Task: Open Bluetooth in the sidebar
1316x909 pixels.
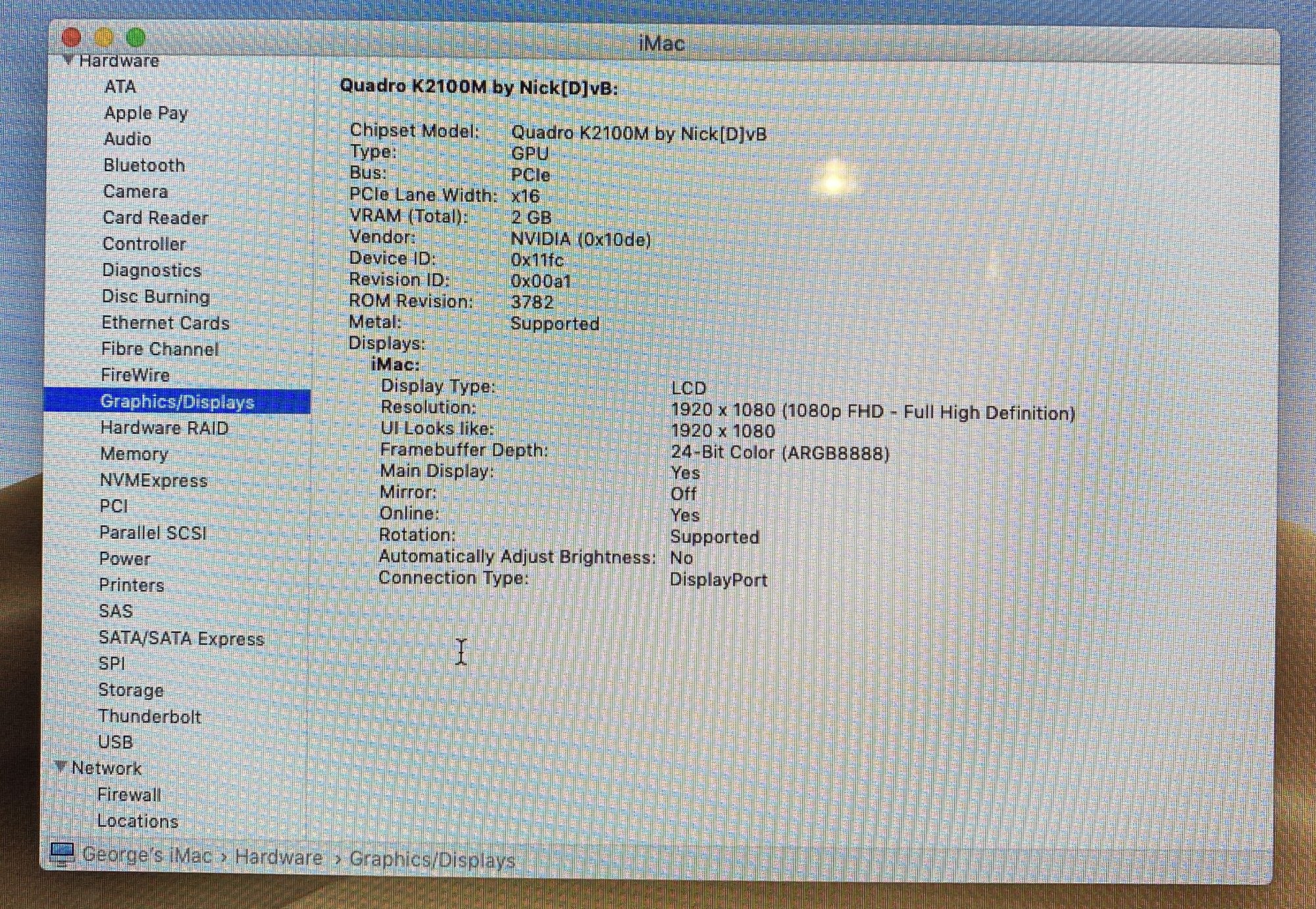Action: pos(144,165)
